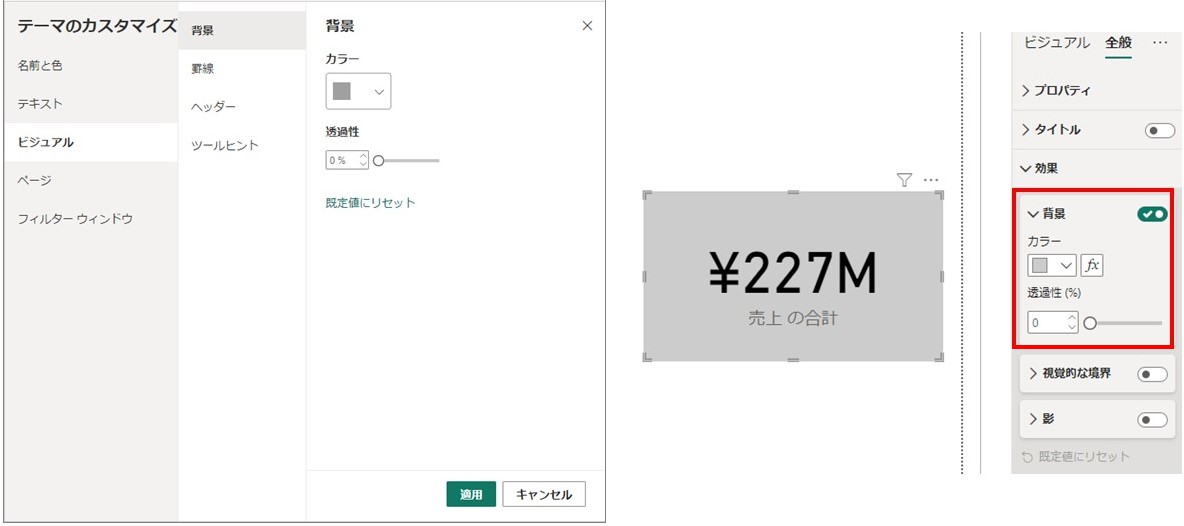Switch to the ビジュアル tab in the format pane
1184x526 pixels.
click(1056, 43)
